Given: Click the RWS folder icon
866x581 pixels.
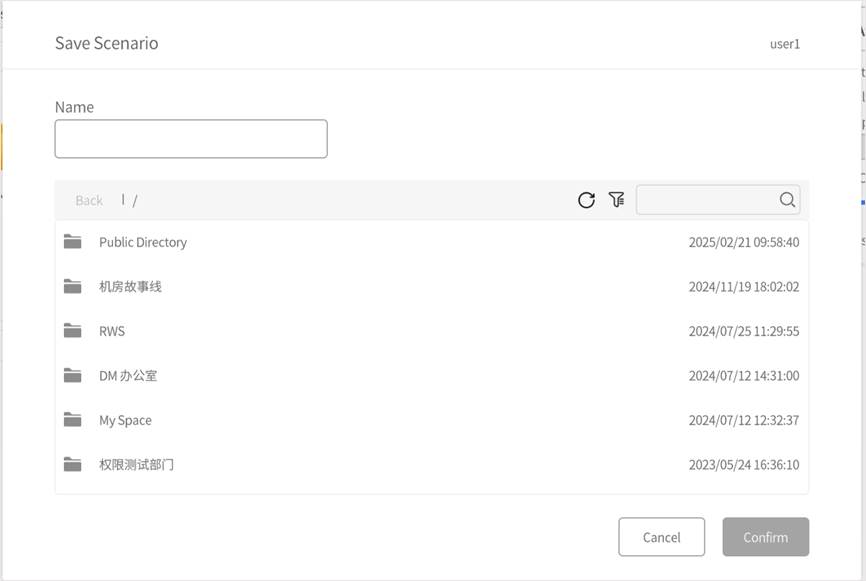Looking at the screenshot, I should 72,331.
